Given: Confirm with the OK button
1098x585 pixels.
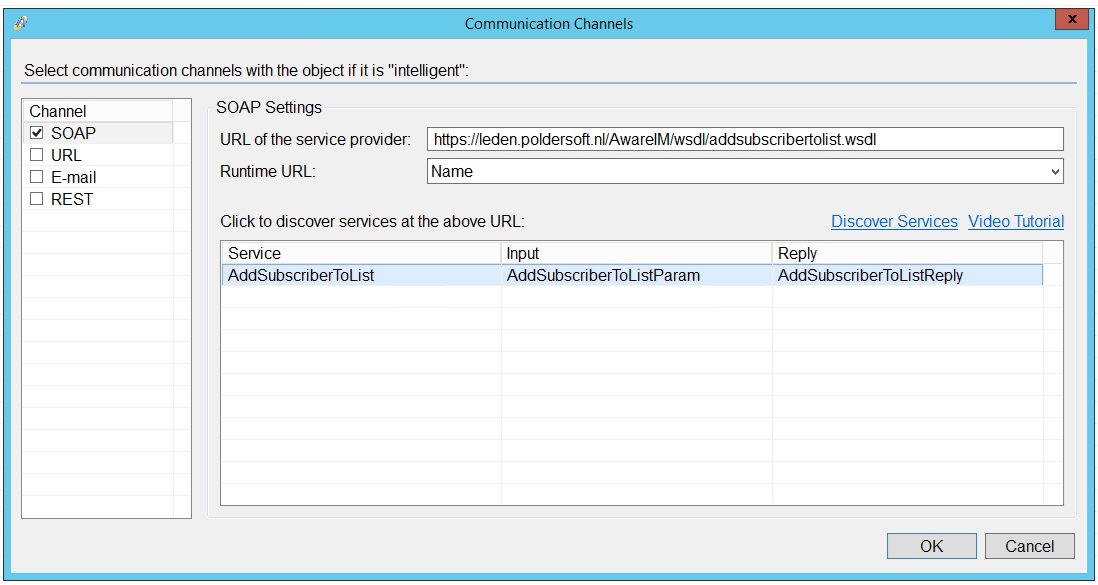Looking at the screenshot, I should (931, 546).
